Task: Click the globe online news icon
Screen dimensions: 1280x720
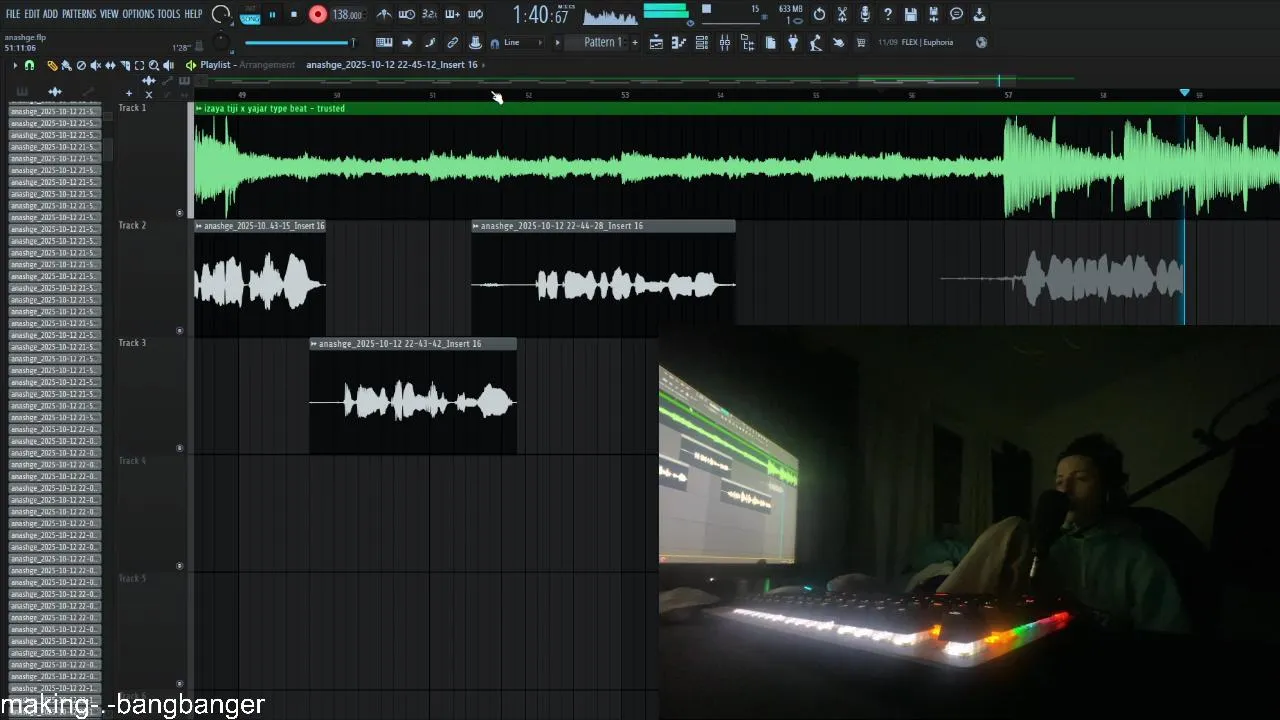Action: [x=981, y=42]
